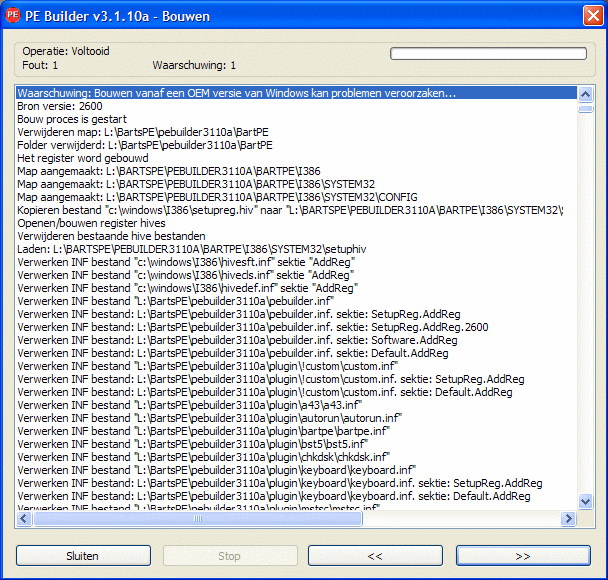Select the a43.inf plugin line

[297, 405]
